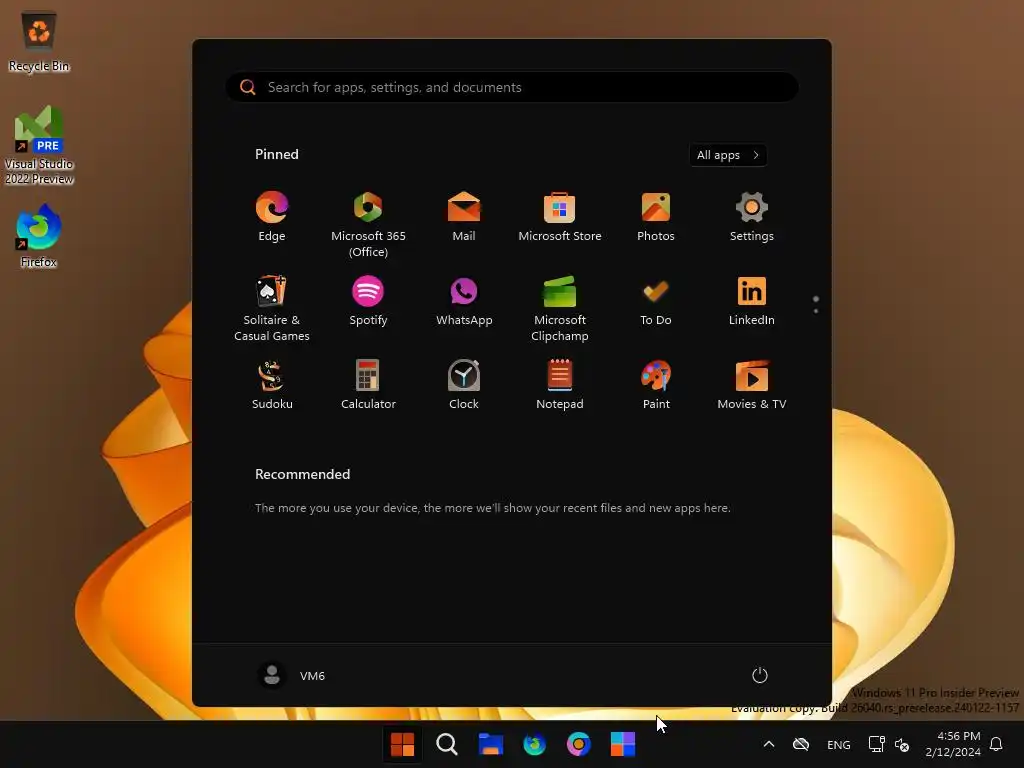The image size is (1024, 768).
Task: Change the ENG input language
Action: [x=839, y=744]
